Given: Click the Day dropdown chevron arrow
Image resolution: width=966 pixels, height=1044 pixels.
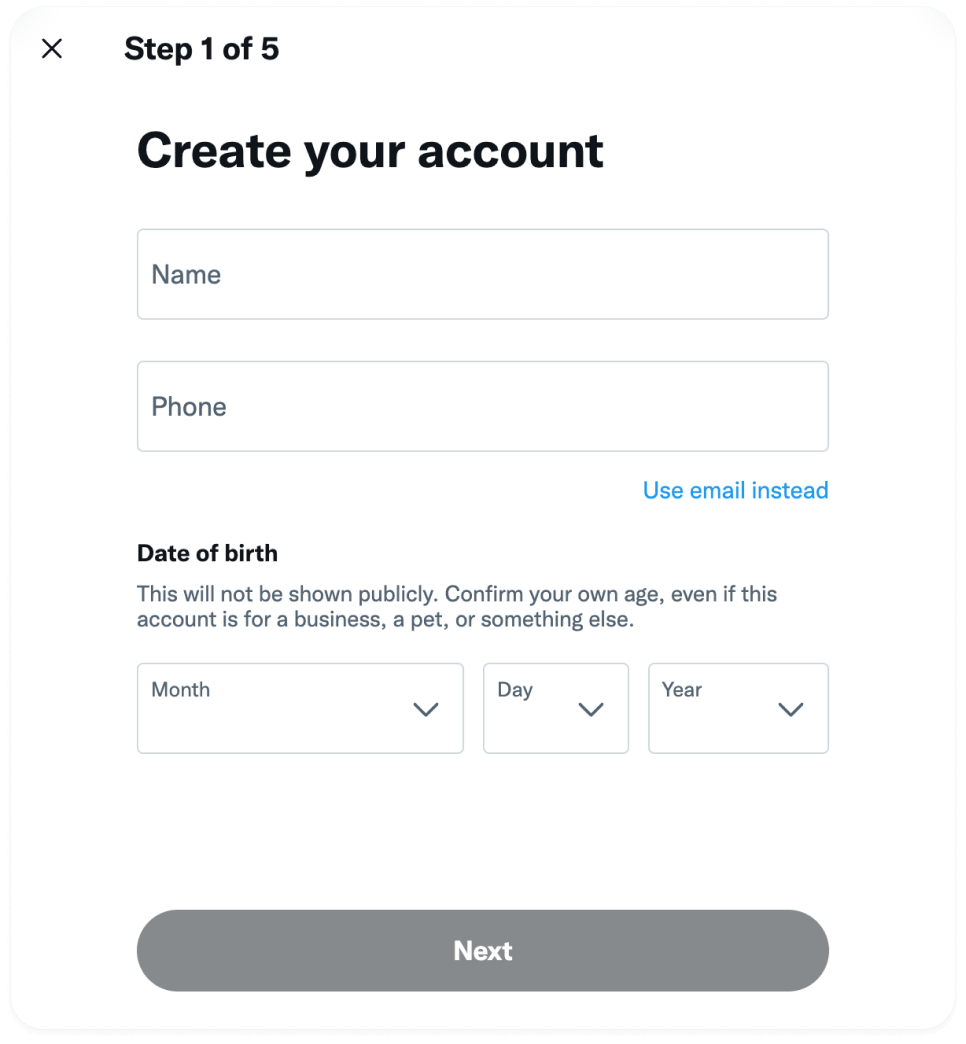Looking at the screenshot, I should click(591, 710).
